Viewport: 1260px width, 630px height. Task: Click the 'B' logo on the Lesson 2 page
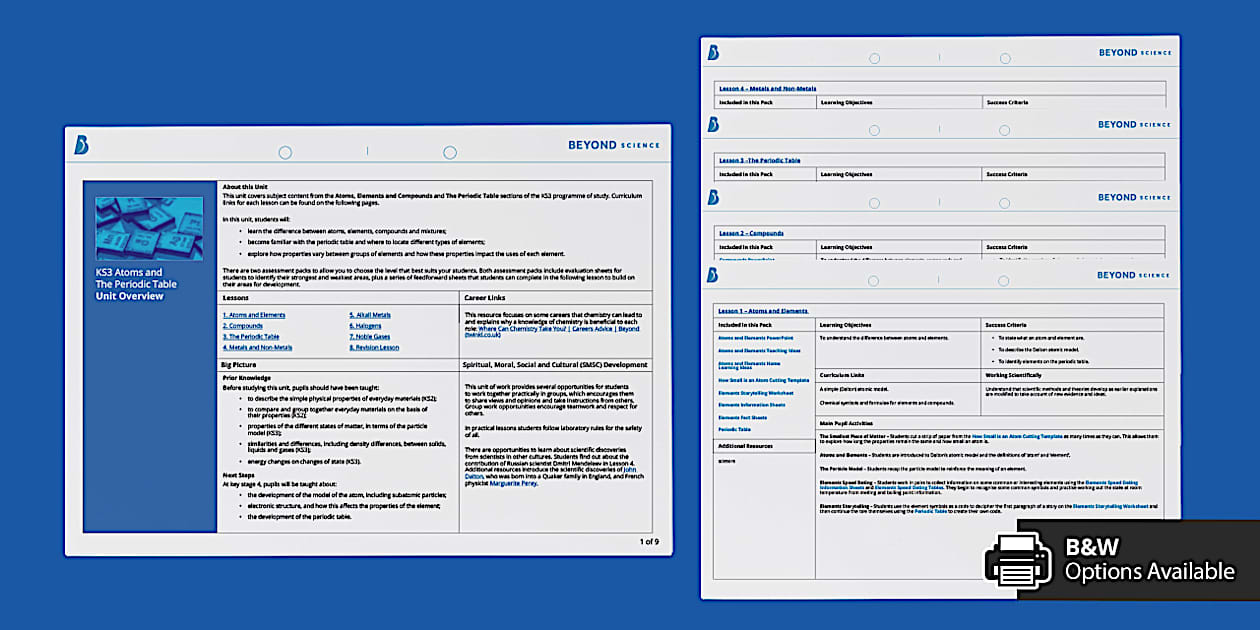[712, 198]
